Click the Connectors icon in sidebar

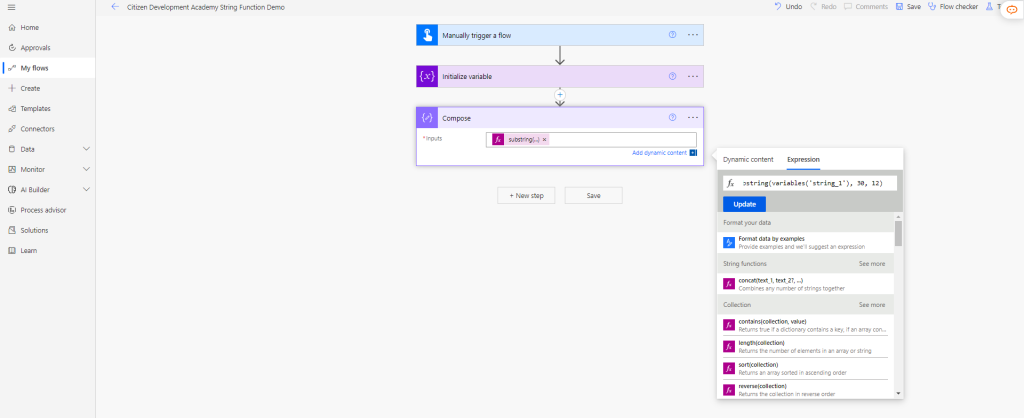(x=12, y=129)
